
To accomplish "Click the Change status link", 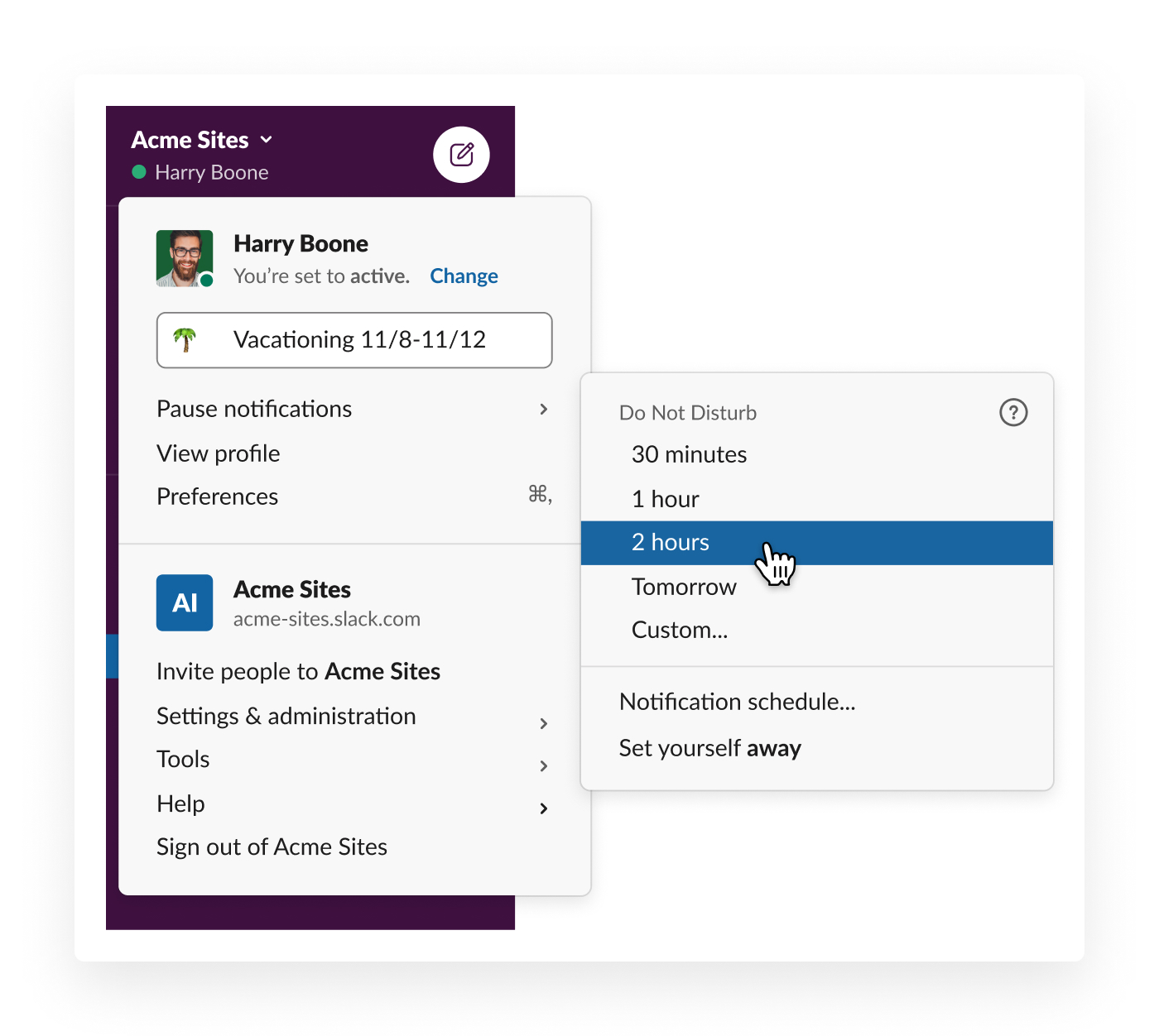I will pyautogui.click(x=464, y=276).
